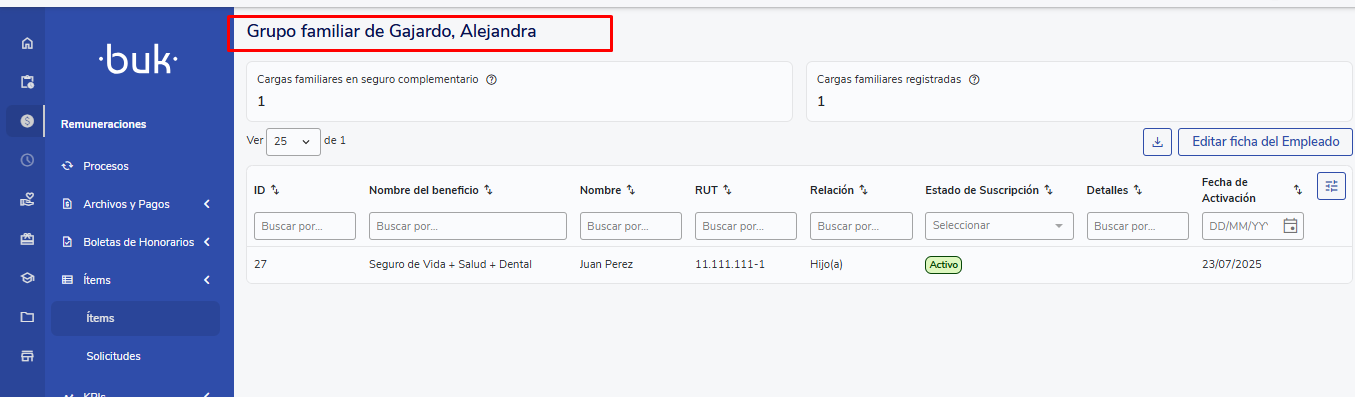Click Editar ficha del Empleado button
The height and width of the screenshot is (397, 1355).
coord(1265,142)
